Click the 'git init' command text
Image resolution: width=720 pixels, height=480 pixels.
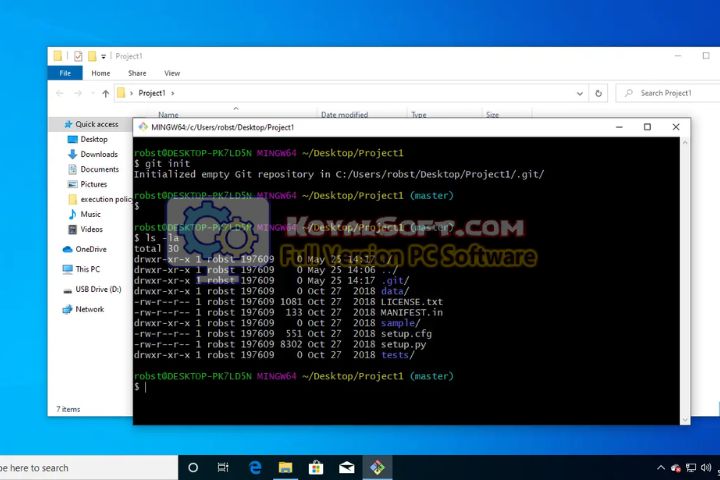point(167,163)
